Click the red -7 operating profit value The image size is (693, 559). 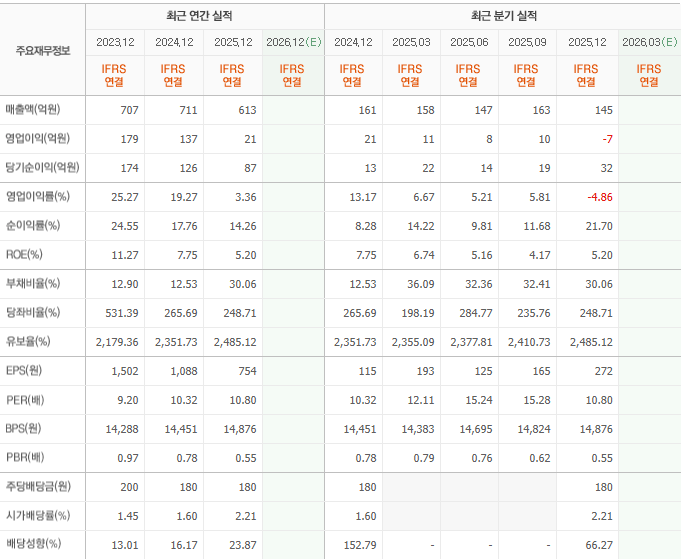coord(608,139)
